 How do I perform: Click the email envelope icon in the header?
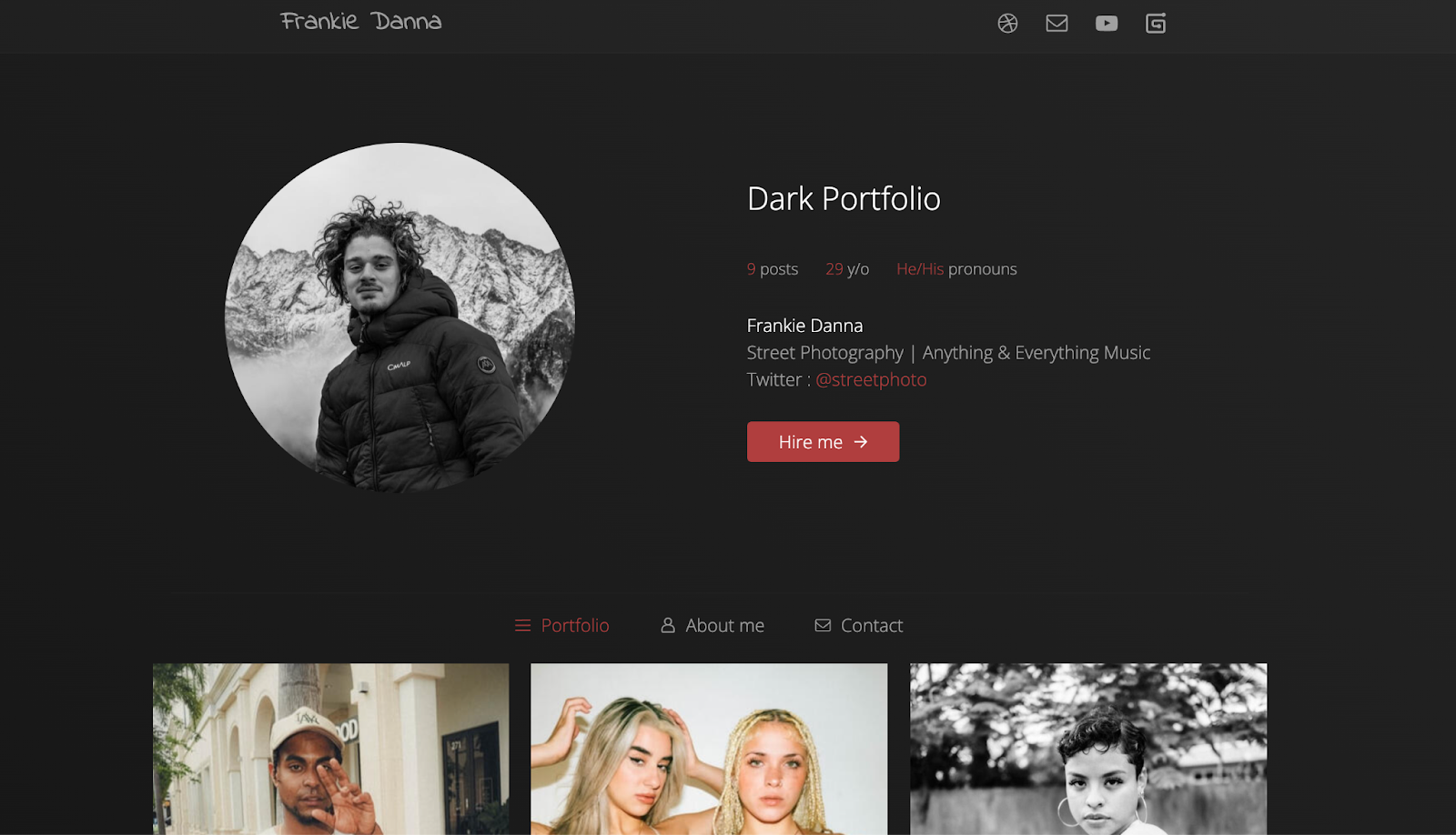pyautogui.click(x=1057, y=24)
